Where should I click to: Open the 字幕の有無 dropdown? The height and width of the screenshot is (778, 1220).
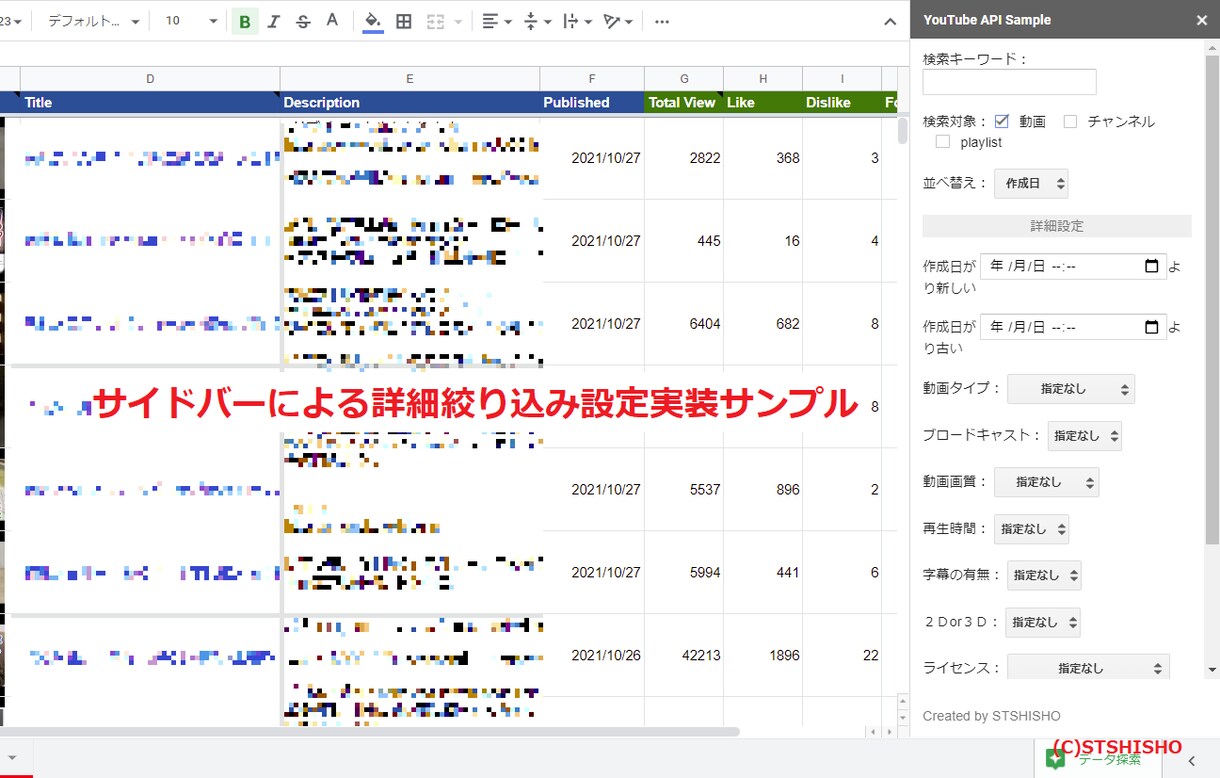point(1044,575)
